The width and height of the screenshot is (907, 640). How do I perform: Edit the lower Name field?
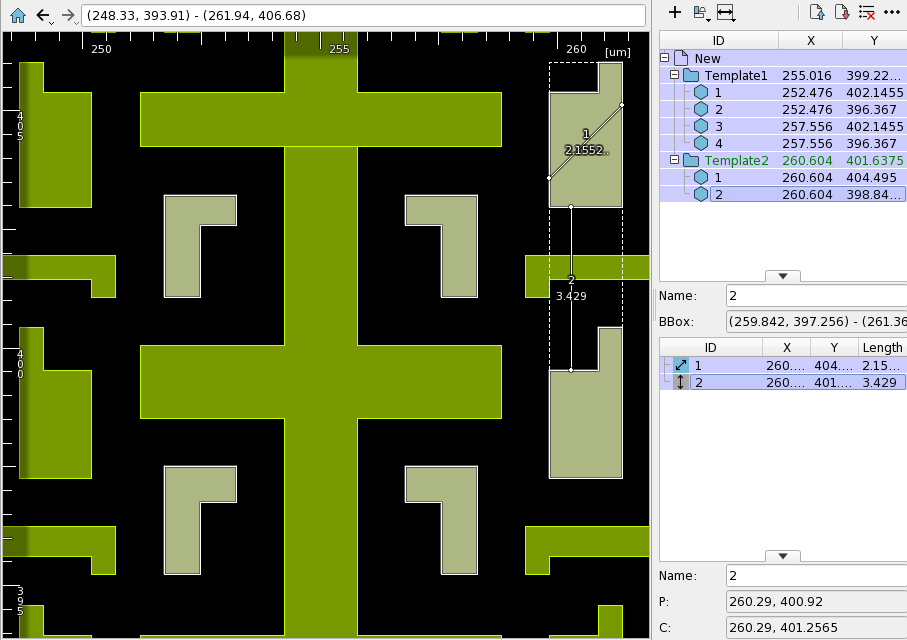coord(816,576)
